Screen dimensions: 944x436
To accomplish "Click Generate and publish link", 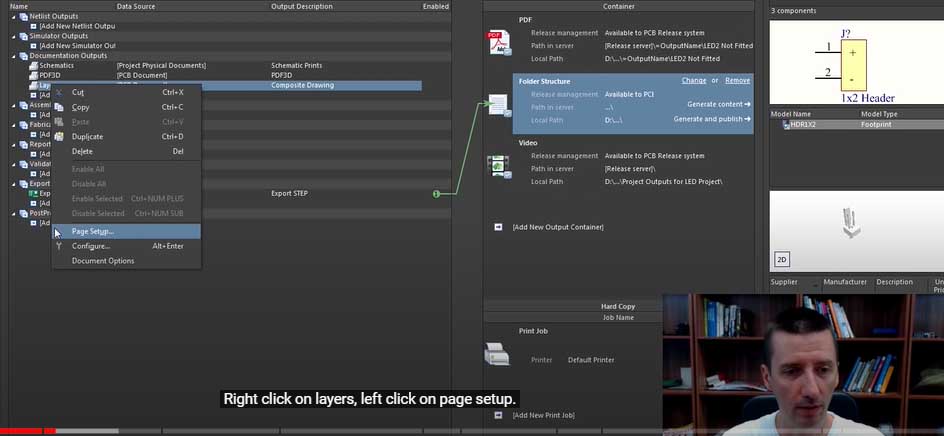I will 711,119.
